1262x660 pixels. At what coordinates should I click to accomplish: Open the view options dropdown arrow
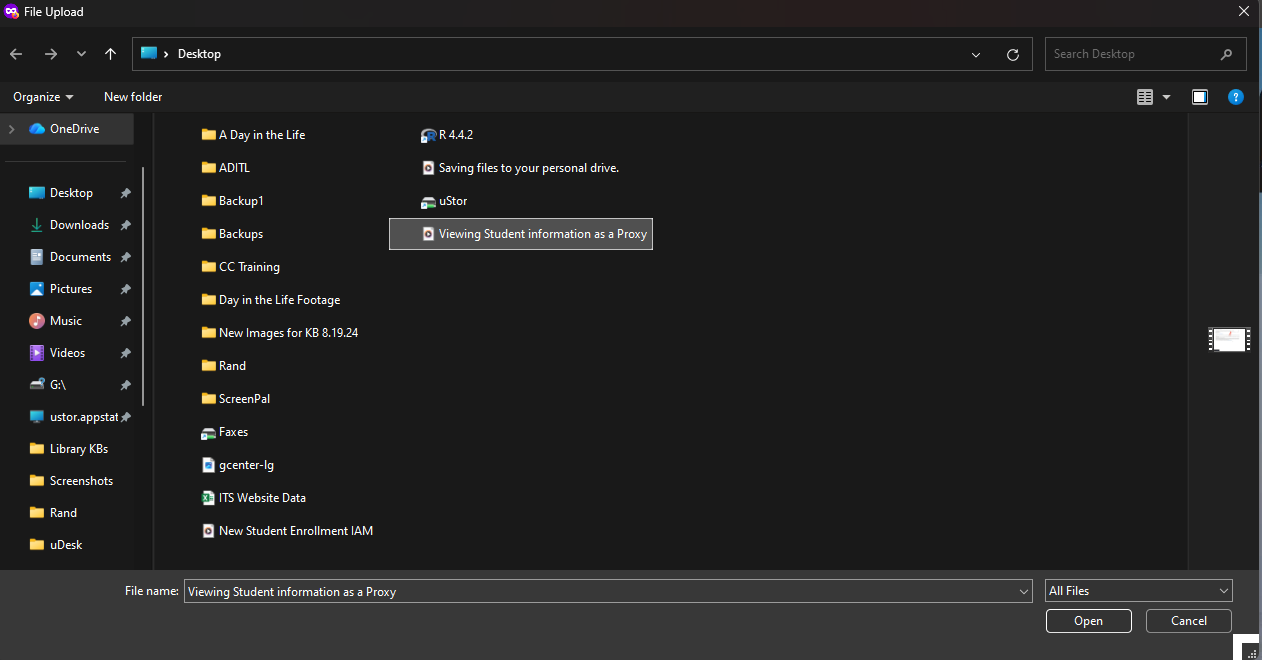click(1167, 97)
